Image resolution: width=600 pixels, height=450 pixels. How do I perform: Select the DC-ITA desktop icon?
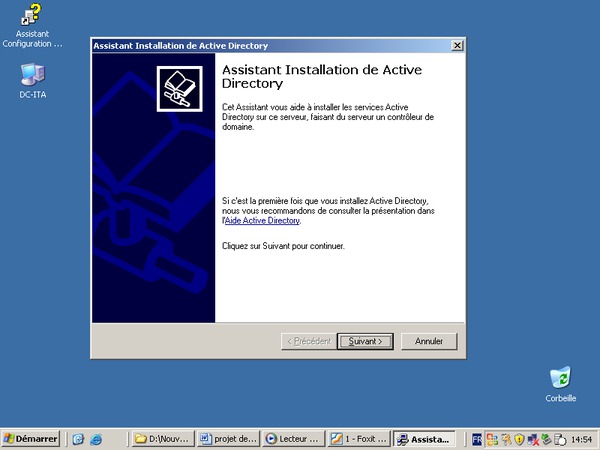(33, 81)
